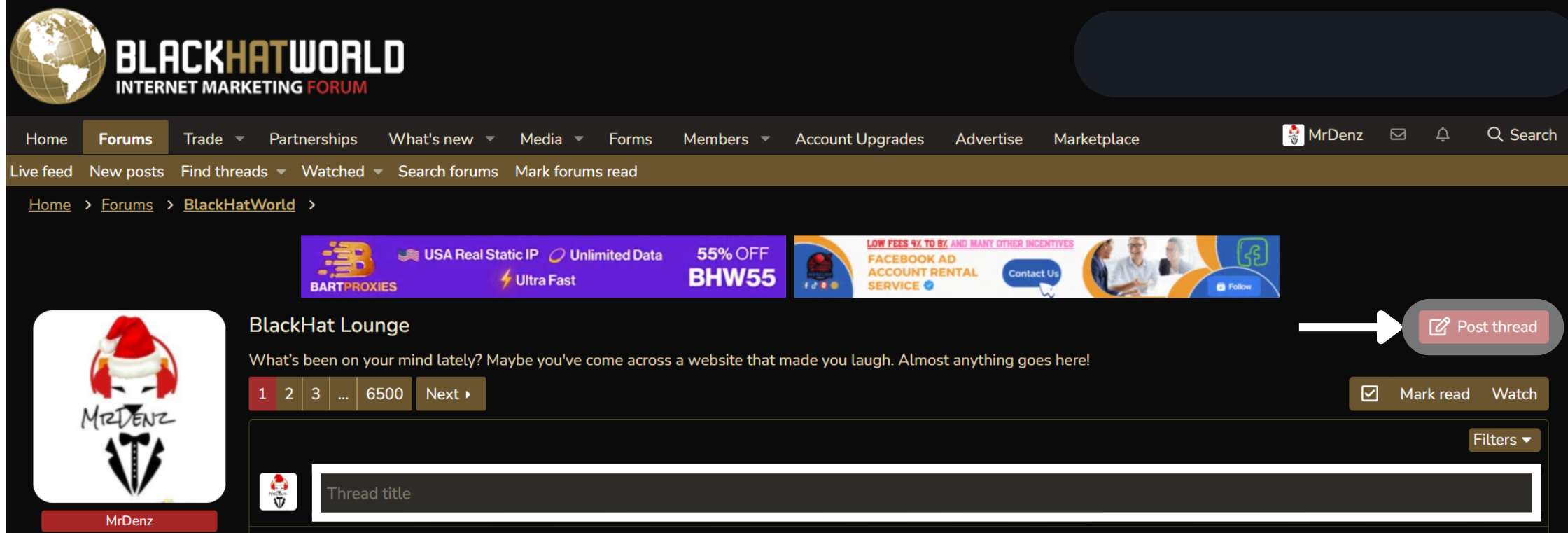This screenshot has width=1568, height=533.
Task: Open the Facebook ad account rental banner
Action: 1037,267
